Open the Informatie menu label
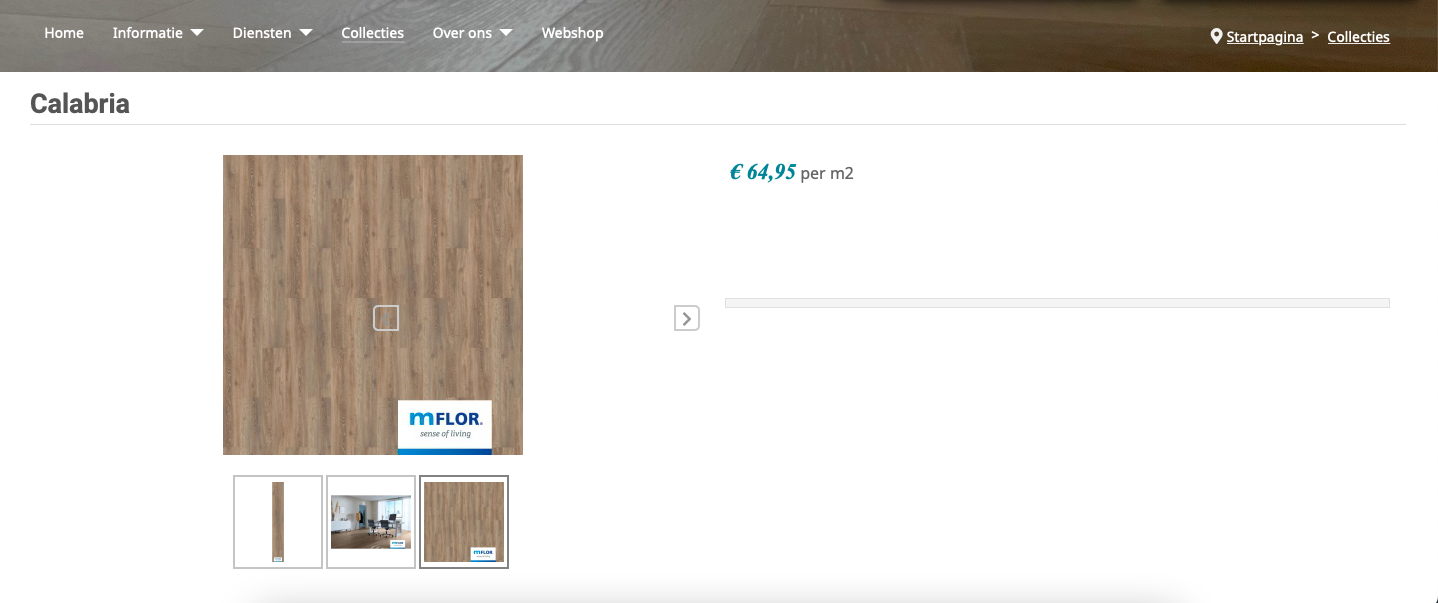This screenshot has height=603, width=1438. tap(148, 33)
